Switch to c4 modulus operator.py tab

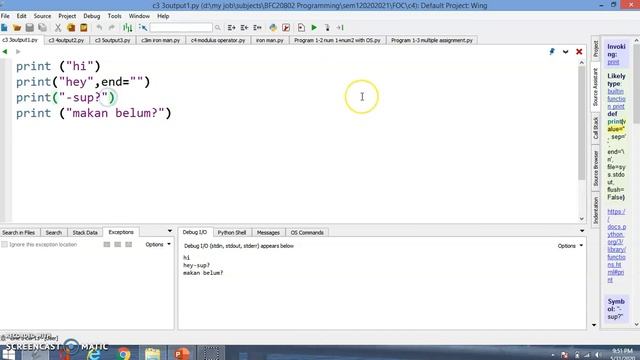click(218, 40)
